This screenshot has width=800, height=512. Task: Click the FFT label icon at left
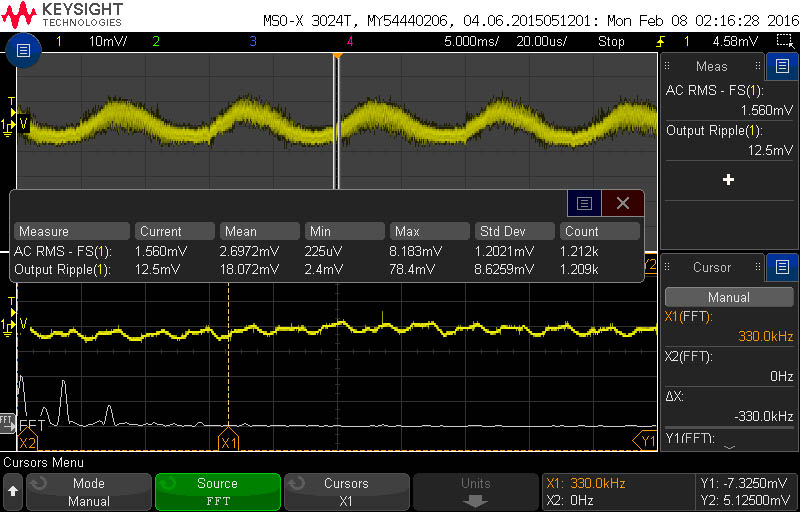click(7, 423)
